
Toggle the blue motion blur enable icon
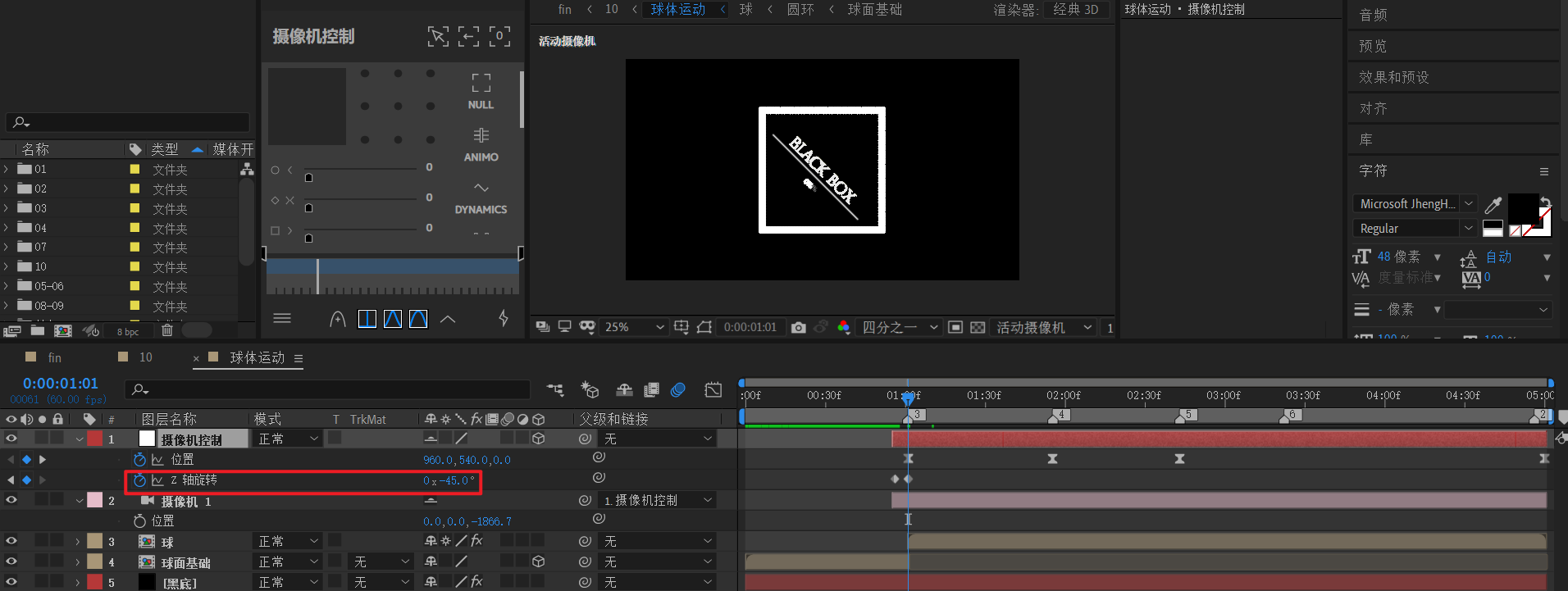coord(678,389)
